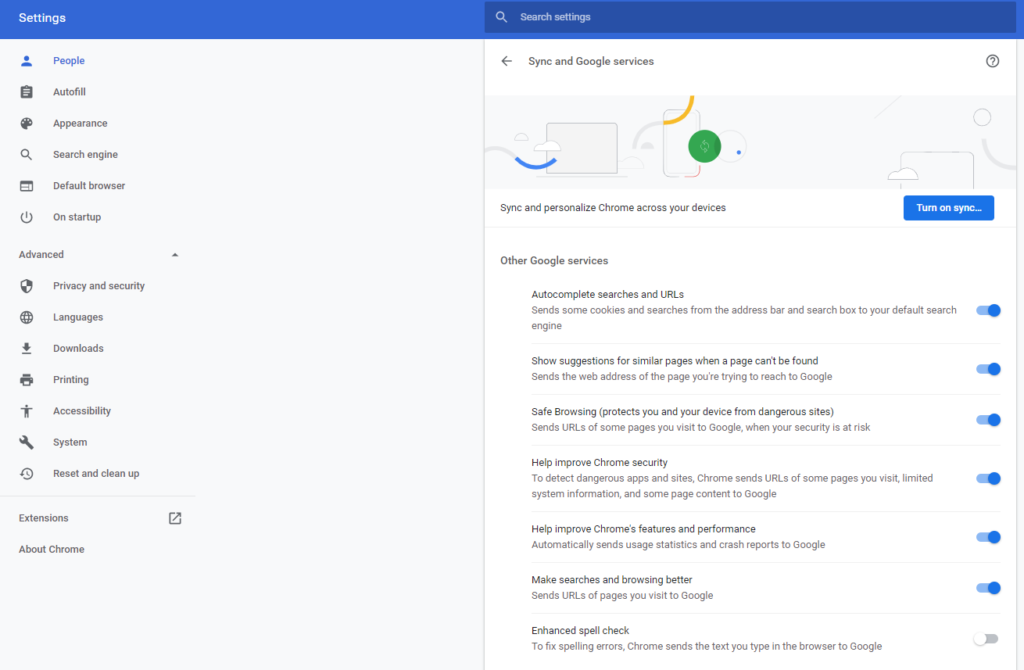Open Reset and clean up section

pyautogui.click(x=98, y=474)
